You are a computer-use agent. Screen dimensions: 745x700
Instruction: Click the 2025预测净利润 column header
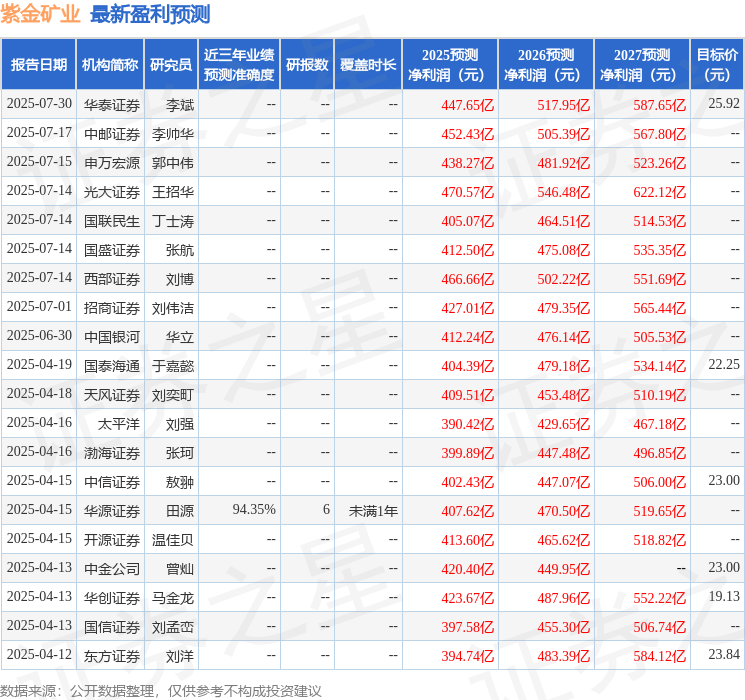(450, 65)
